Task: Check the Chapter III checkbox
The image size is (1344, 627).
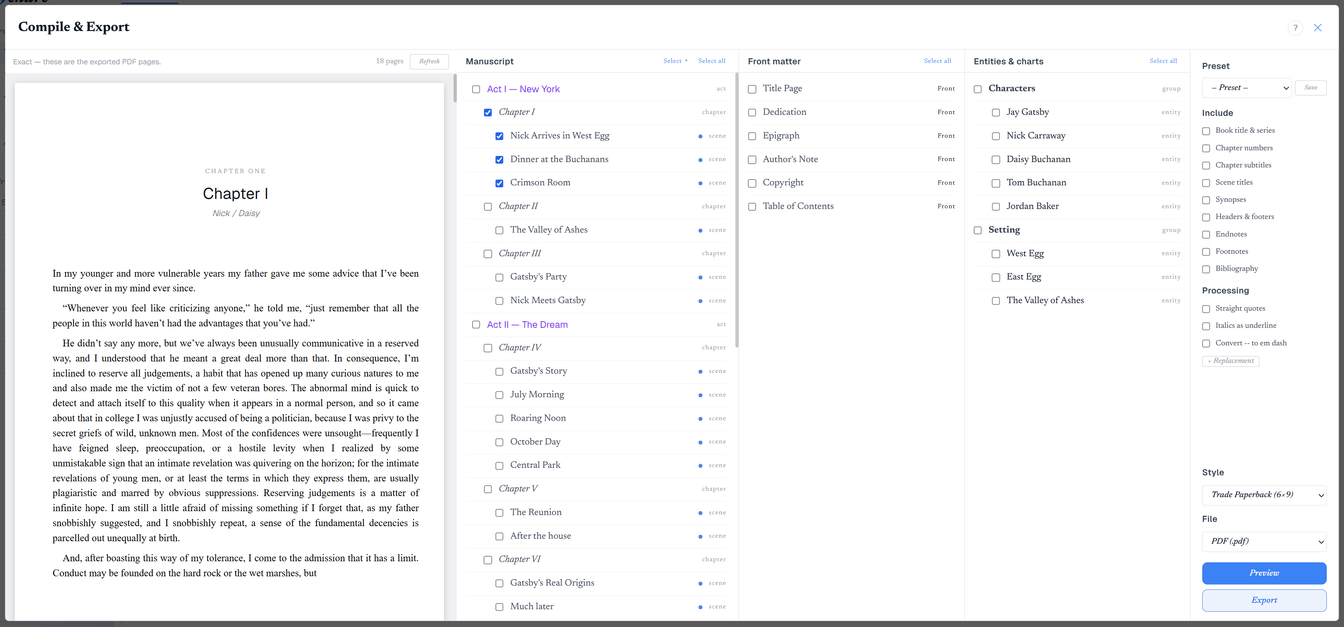Action: (x=488, y=254)
